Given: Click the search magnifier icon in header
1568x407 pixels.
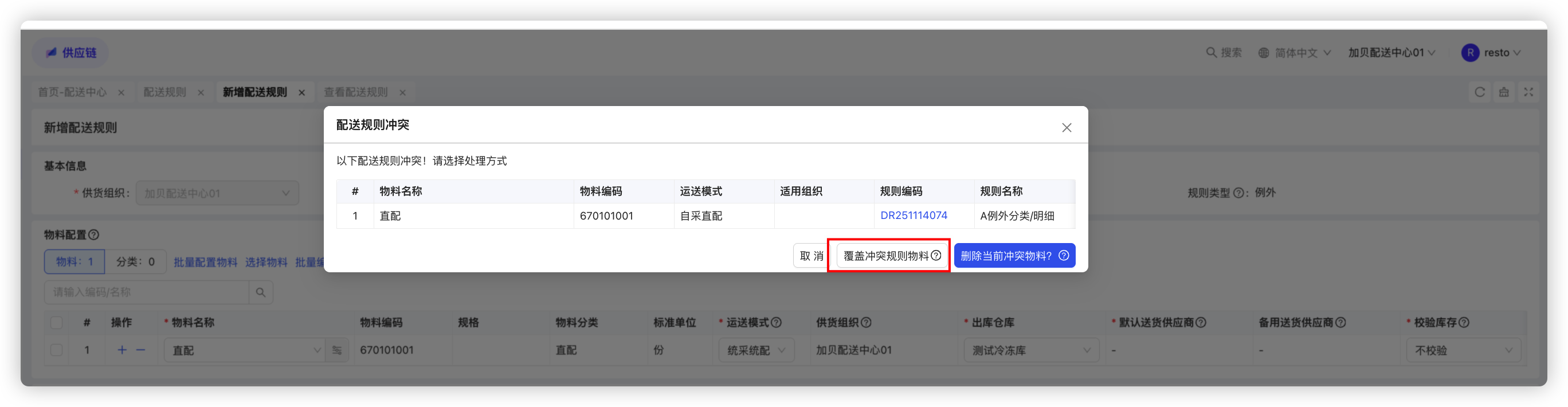Looking at the screenshot, I should coord(1212,52).
